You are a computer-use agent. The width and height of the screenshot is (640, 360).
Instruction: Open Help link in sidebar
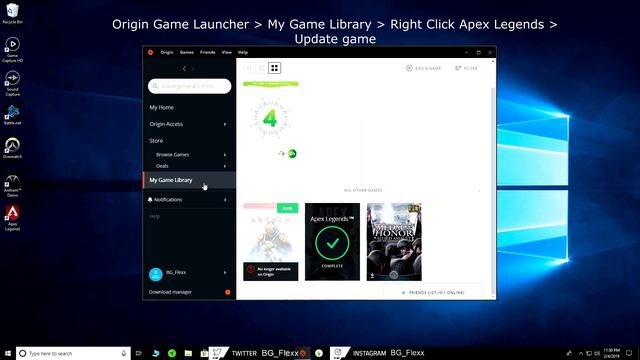[x=155, y=216]
